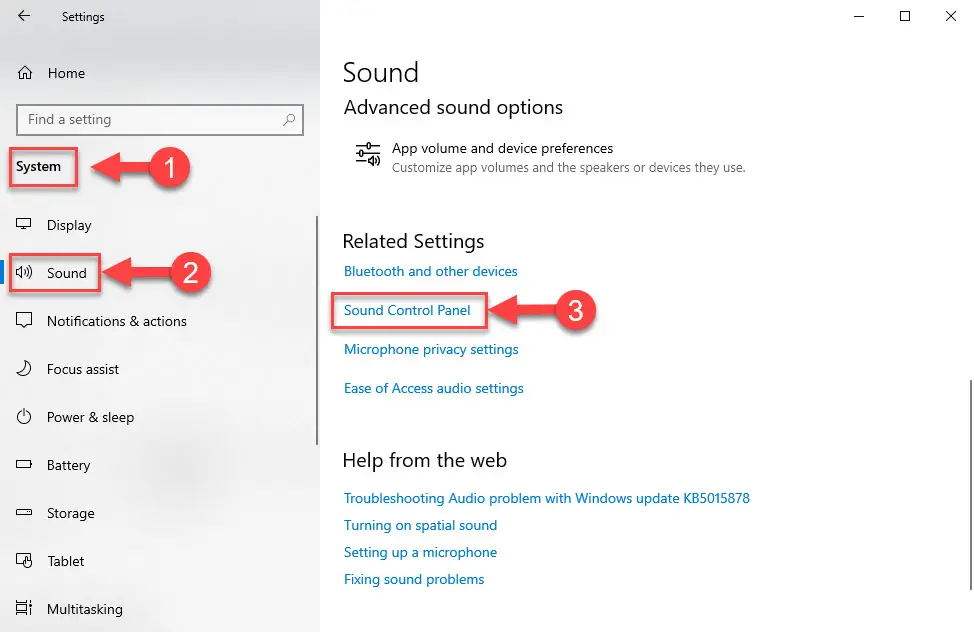Click Fixing sound problems help link

(414, 578)
